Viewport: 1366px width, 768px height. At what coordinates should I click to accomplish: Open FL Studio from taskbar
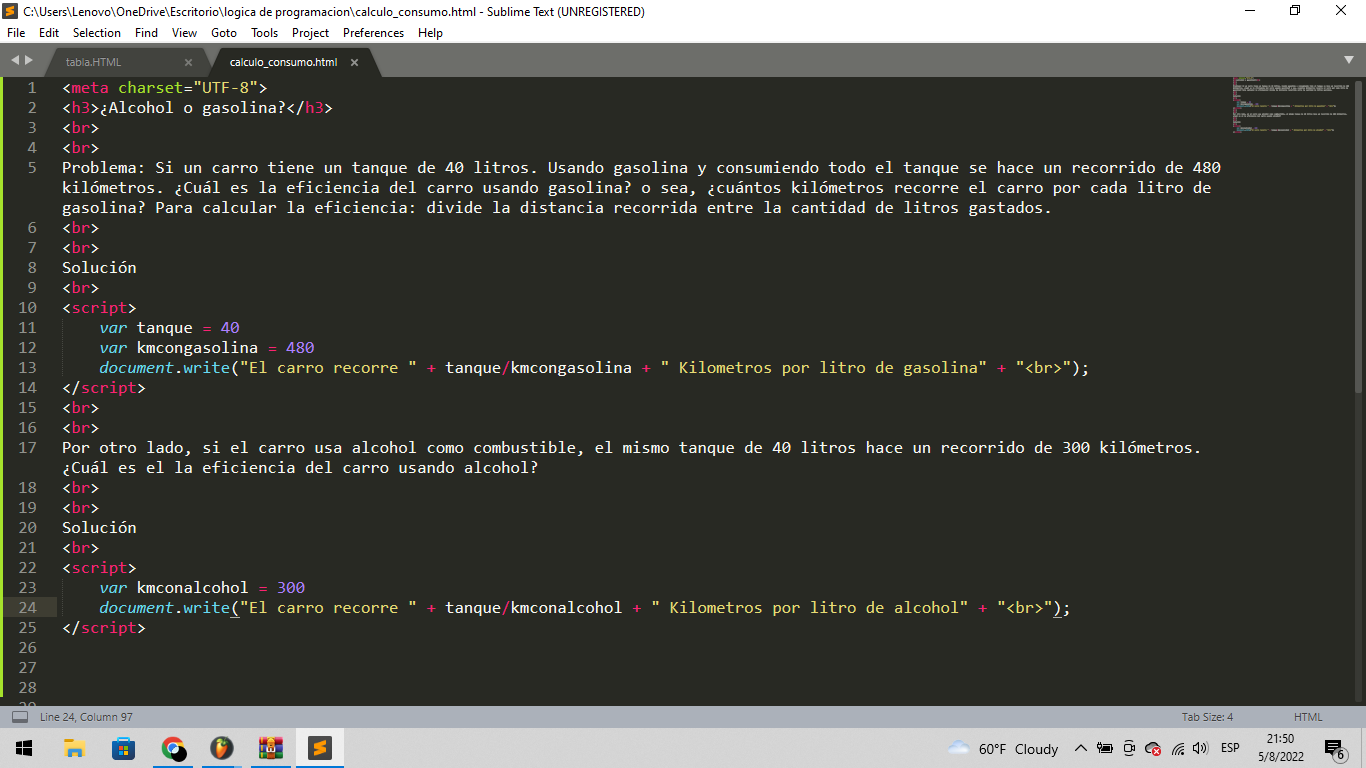[222, 748]
